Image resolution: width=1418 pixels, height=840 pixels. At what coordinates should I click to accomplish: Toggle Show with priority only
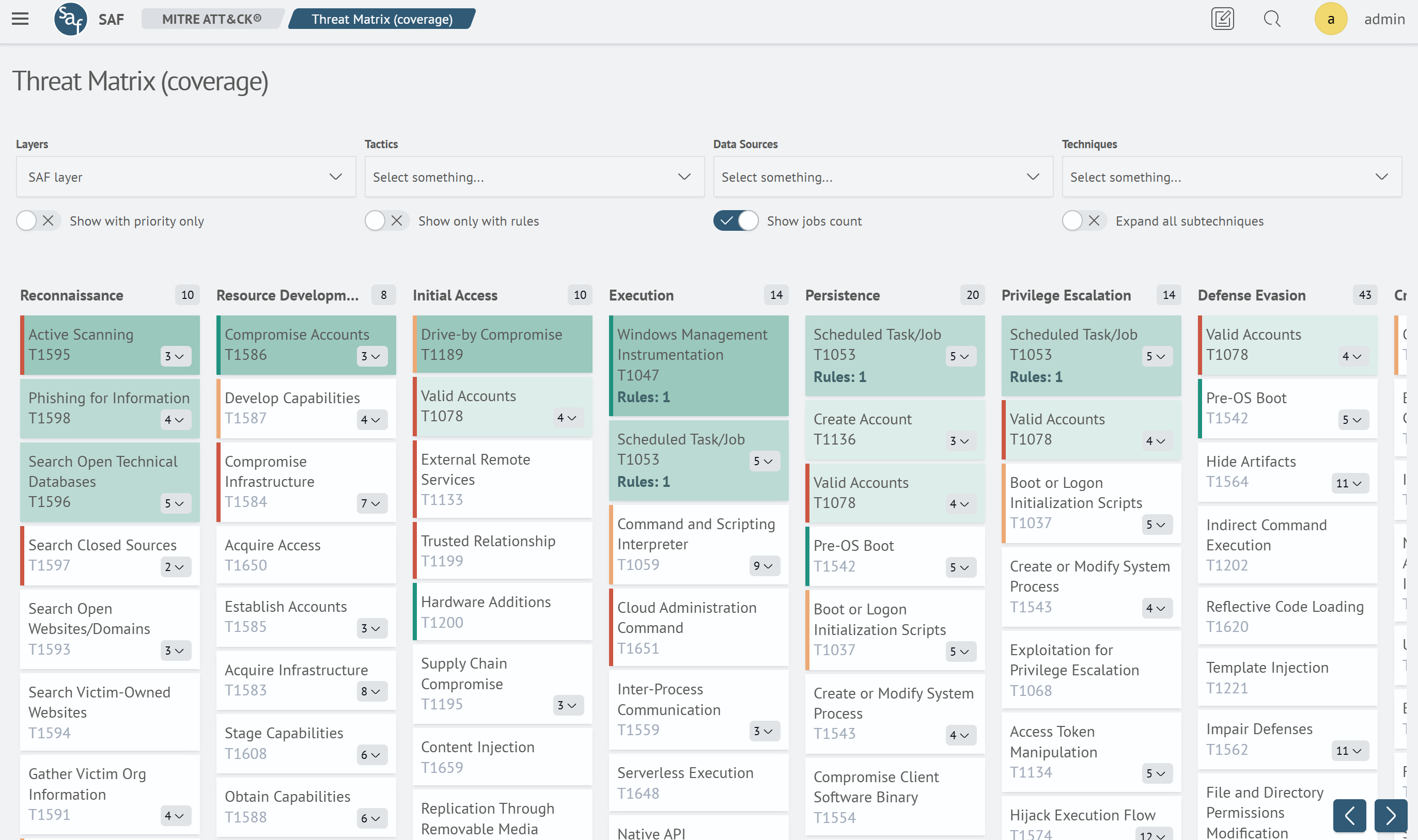37,221
